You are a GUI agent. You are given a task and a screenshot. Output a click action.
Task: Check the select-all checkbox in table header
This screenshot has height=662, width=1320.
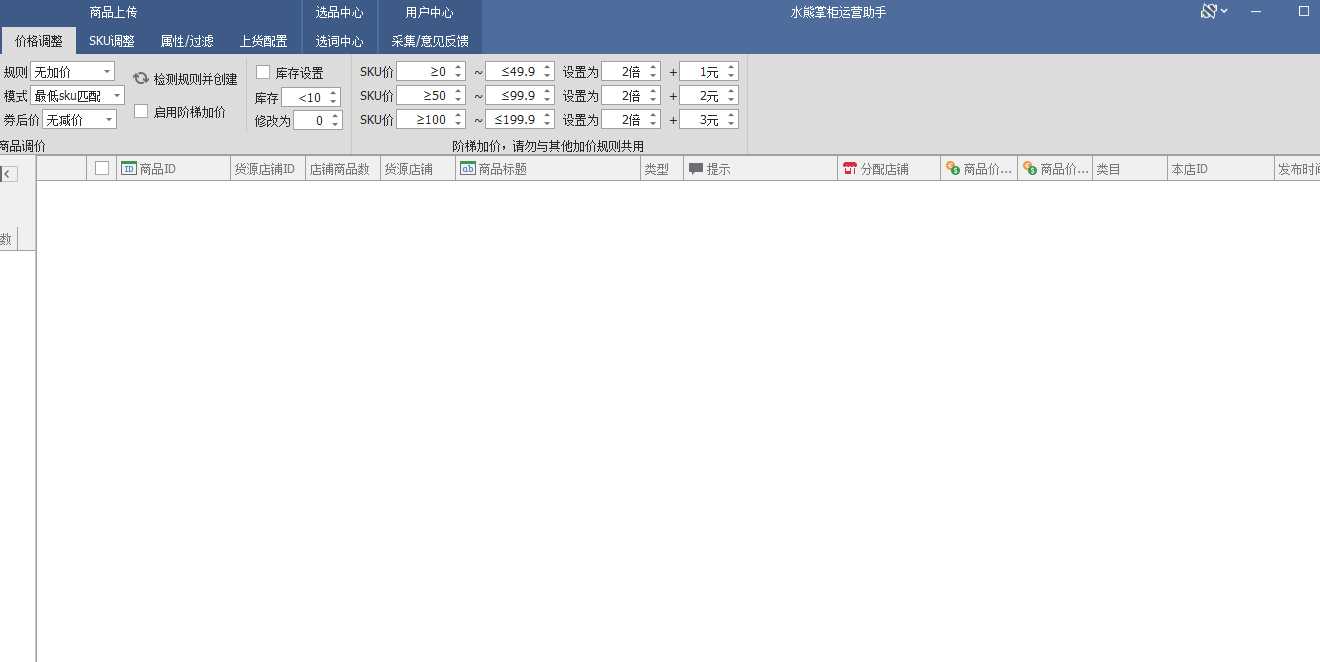(101, 169)
